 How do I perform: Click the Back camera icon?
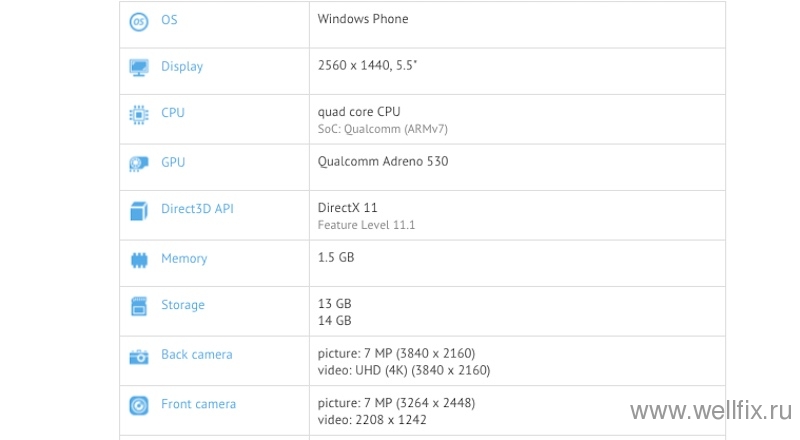(x=139, y=357)
